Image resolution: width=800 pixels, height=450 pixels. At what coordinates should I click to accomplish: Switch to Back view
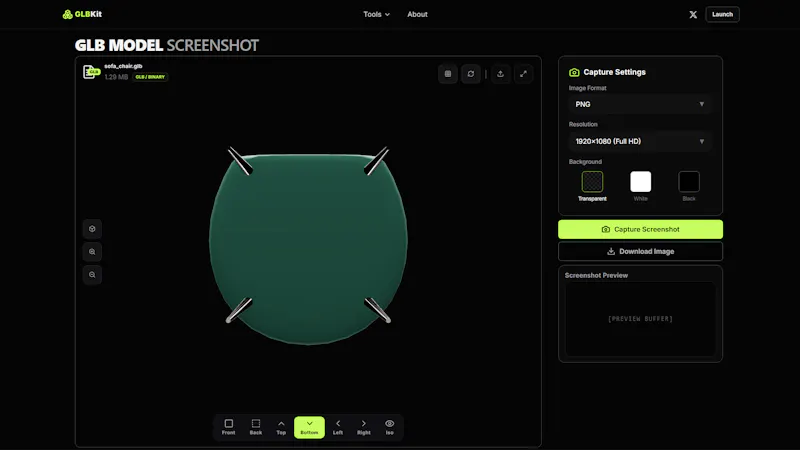click(x=256, y=427)
